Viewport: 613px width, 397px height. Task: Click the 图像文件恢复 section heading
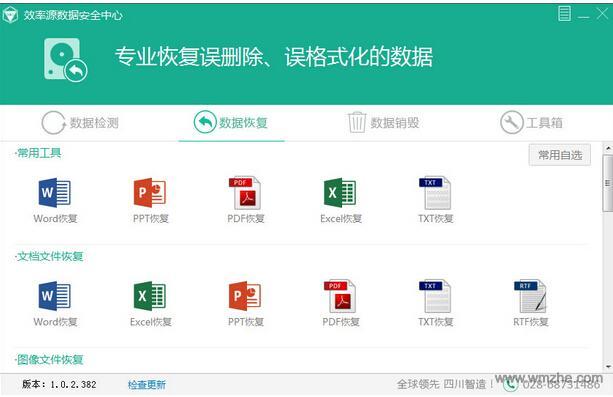pos(49,359)
